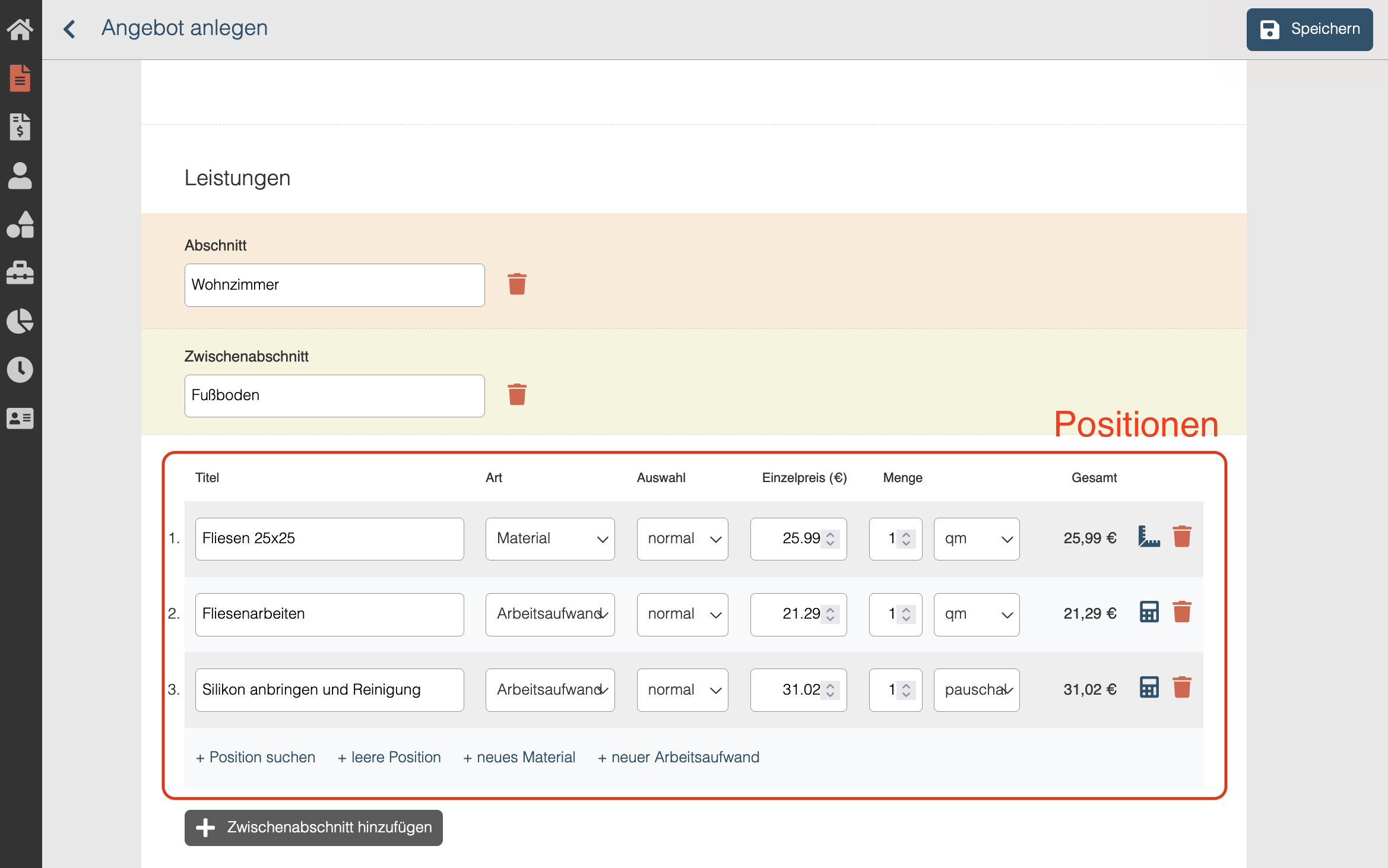The image size is (1388, 868).
Task: Open qm unit dropdown for Fliesen 25x25
Action: [977, 539]
